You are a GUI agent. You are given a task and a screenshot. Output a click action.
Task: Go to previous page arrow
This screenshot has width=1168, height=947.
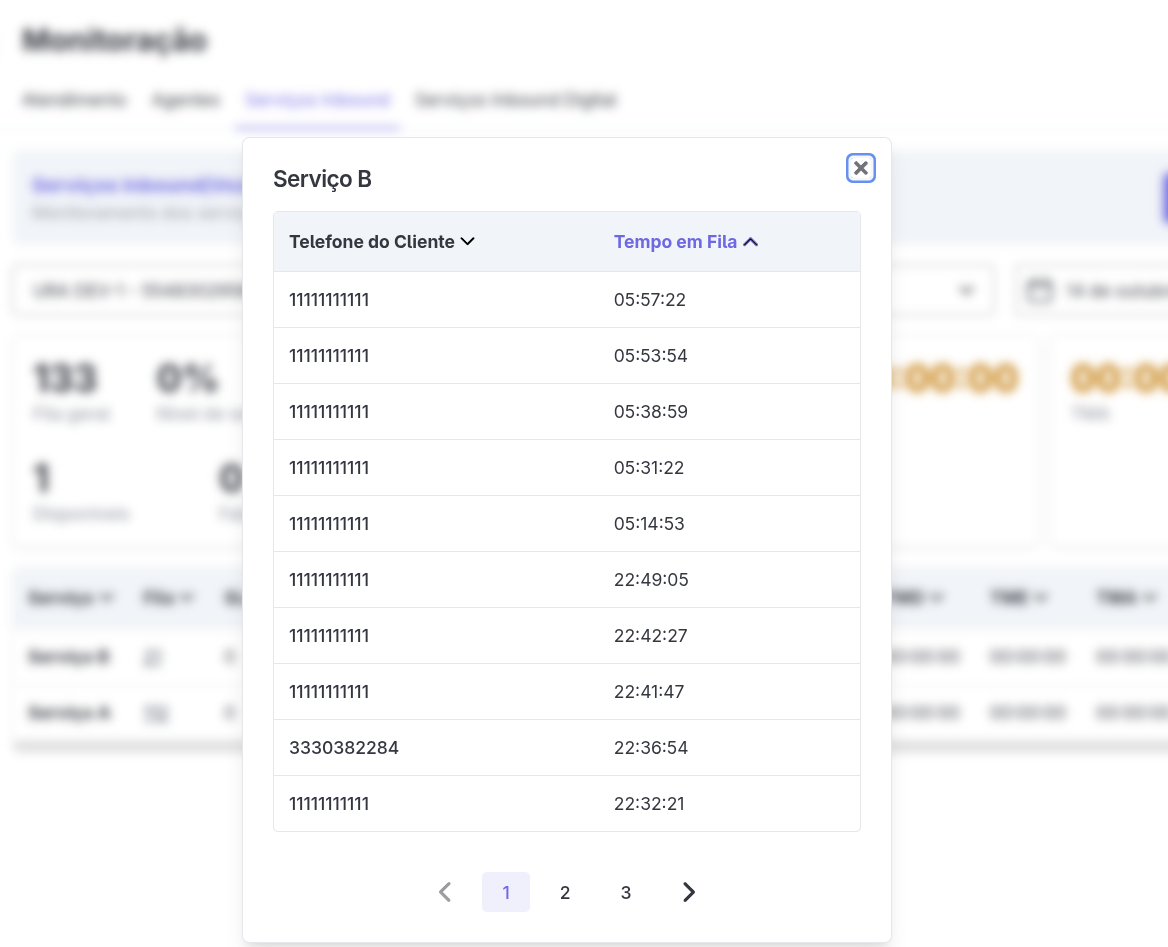pos(446,892)
